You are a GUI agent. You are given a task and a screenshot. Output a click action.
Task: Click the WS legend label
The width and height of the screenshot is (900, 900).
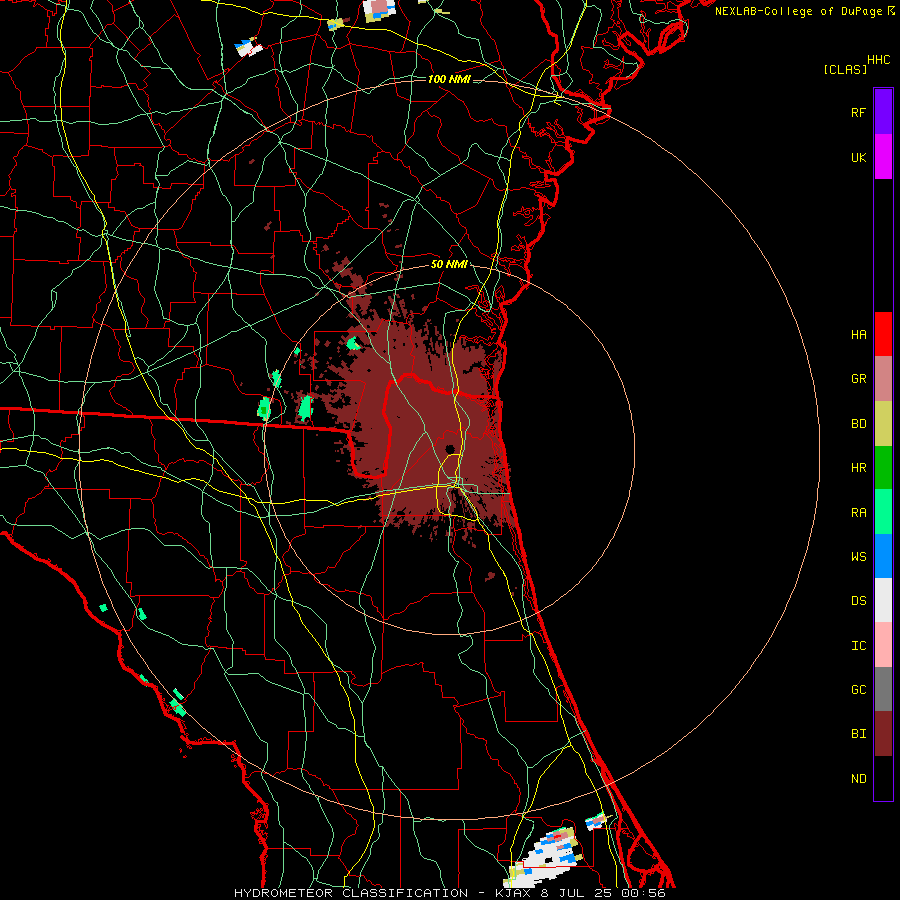click(x=858, y=556)
